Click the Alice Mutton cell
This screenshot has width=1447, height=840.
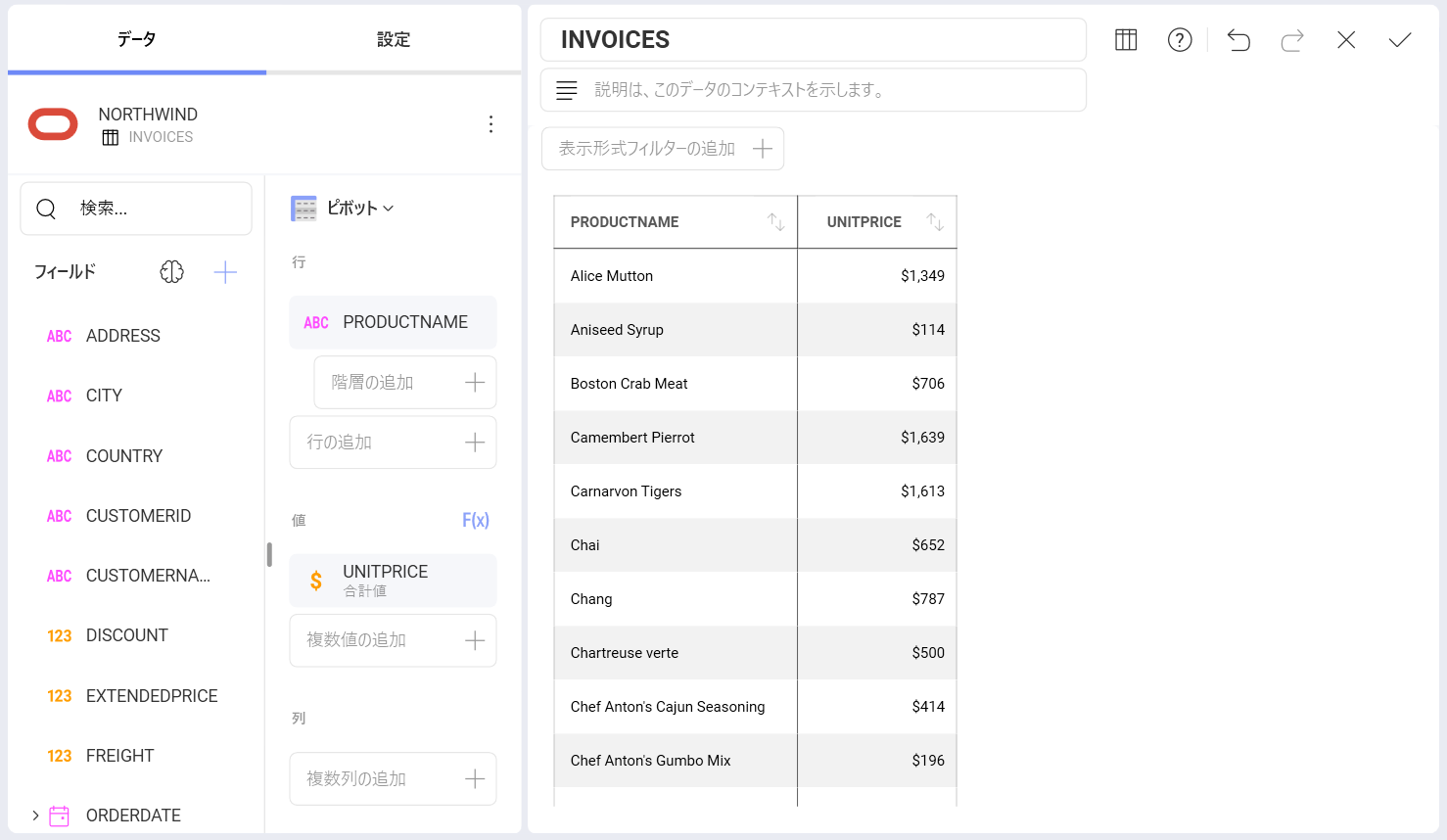tap(676, 276)
